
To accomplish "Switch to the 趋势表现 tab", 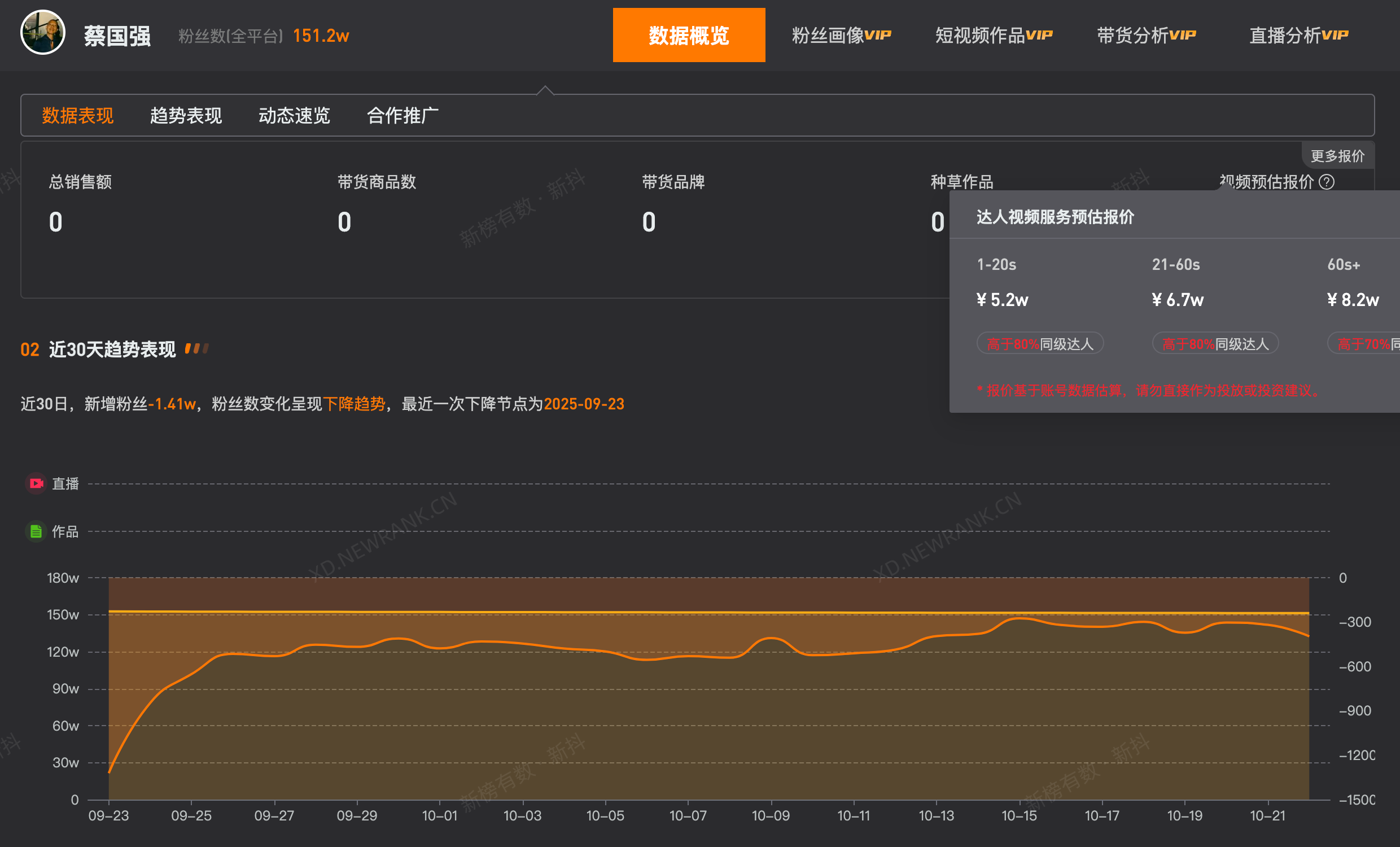I will pyautogui.click(x=186, y=115).
